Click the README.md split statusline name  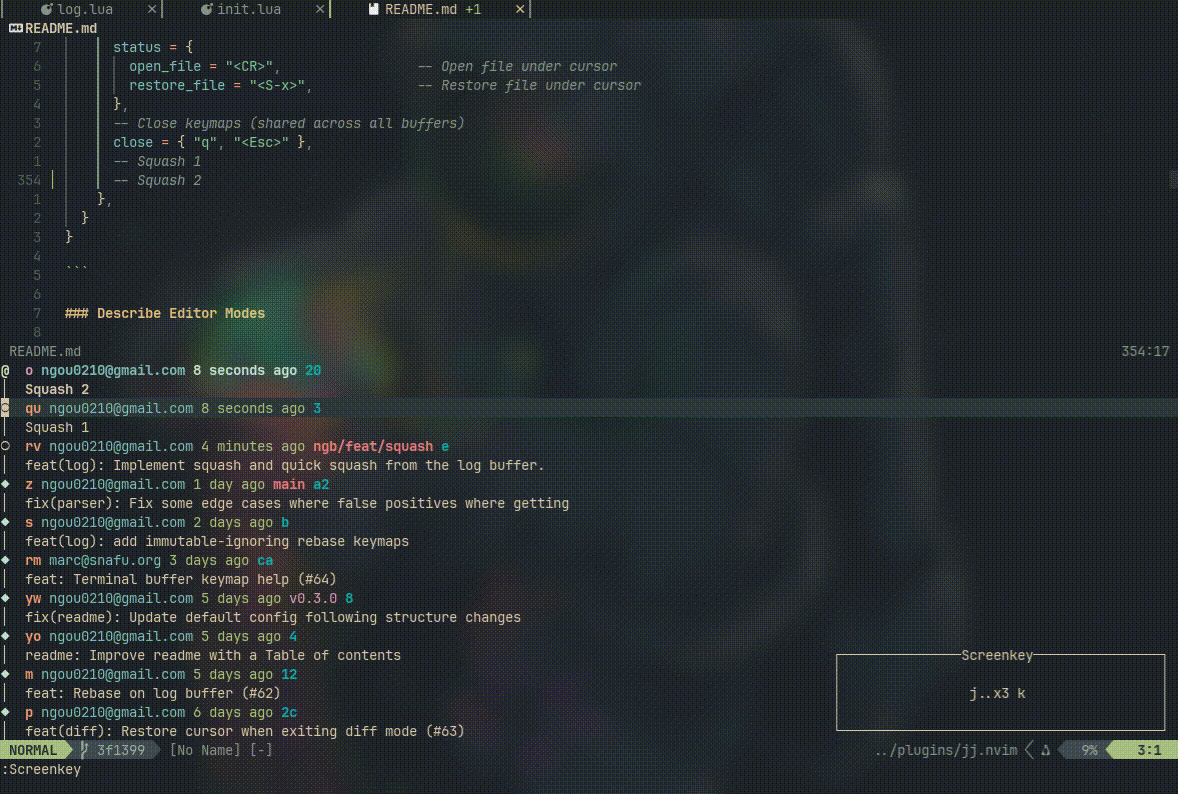(45, 351)
